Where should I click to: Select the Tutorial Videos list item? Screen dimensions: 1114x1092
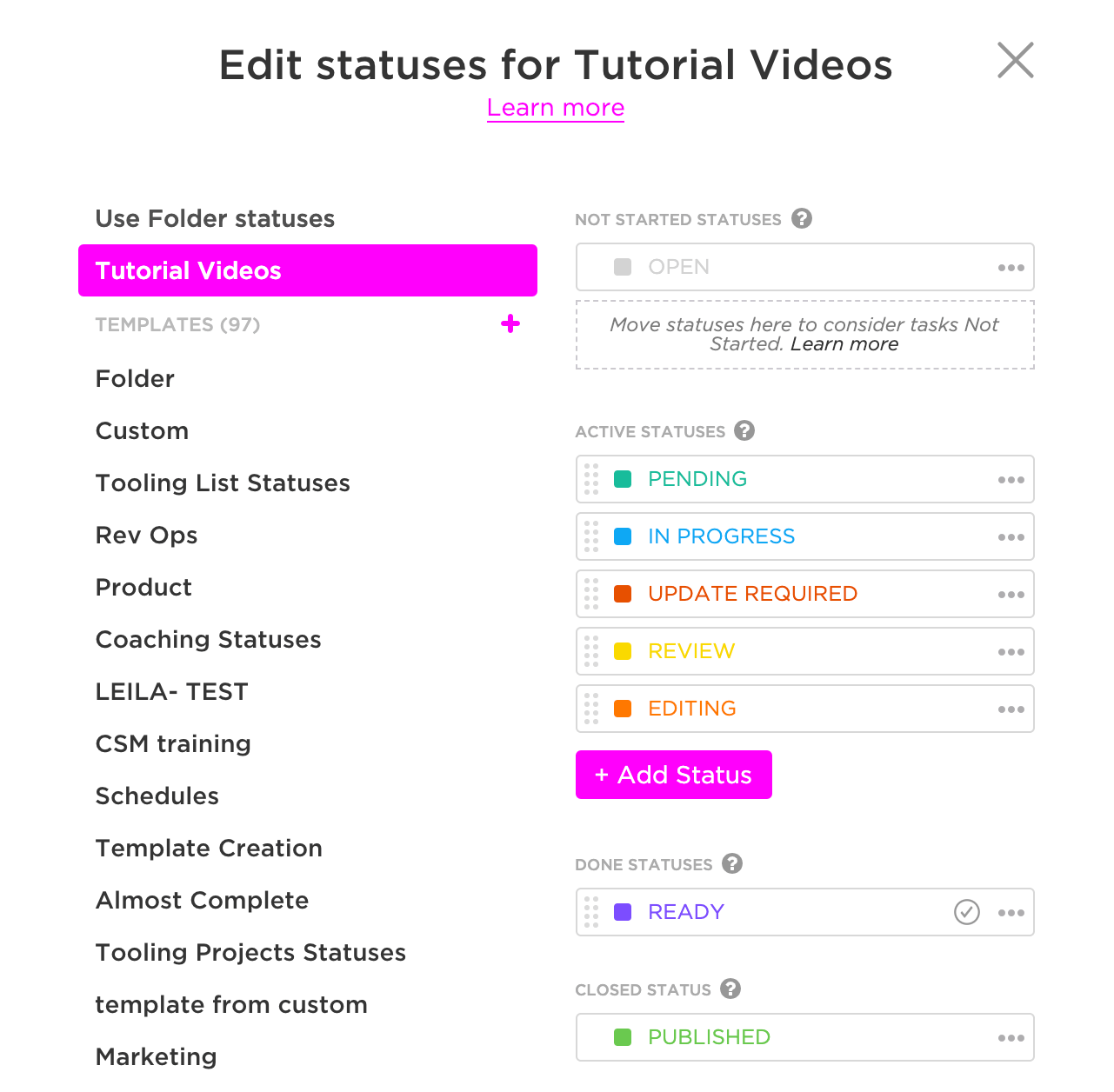click(x=308, y=270)
